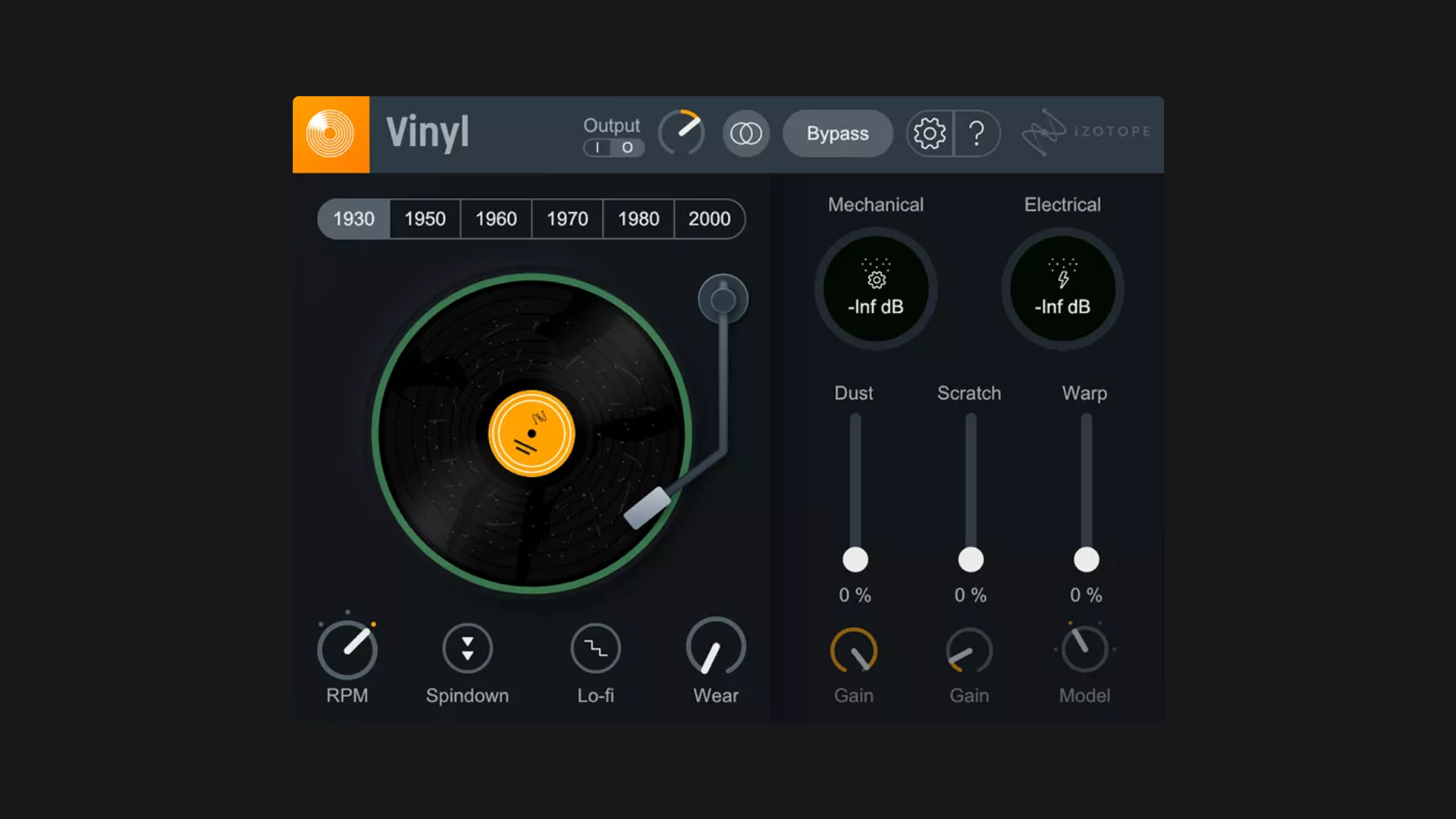Click the Output label text
Viewport: 1456px width, 819px height.
[611, 125]
